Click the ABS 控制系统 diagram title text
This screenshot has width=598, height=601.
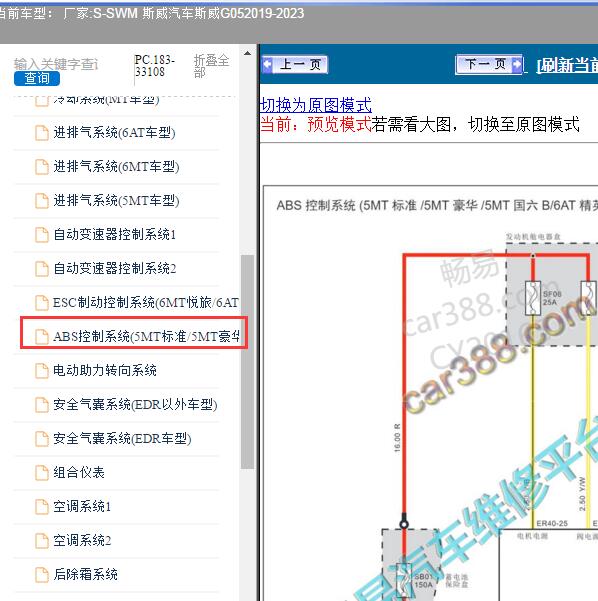[x=437, y=205]
